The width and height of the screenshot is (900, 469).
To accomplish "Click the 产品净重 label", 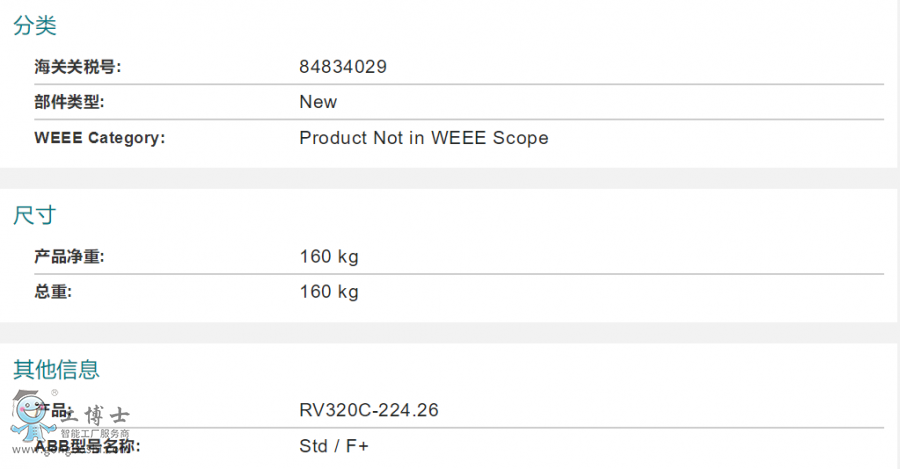I will (69, 257).
